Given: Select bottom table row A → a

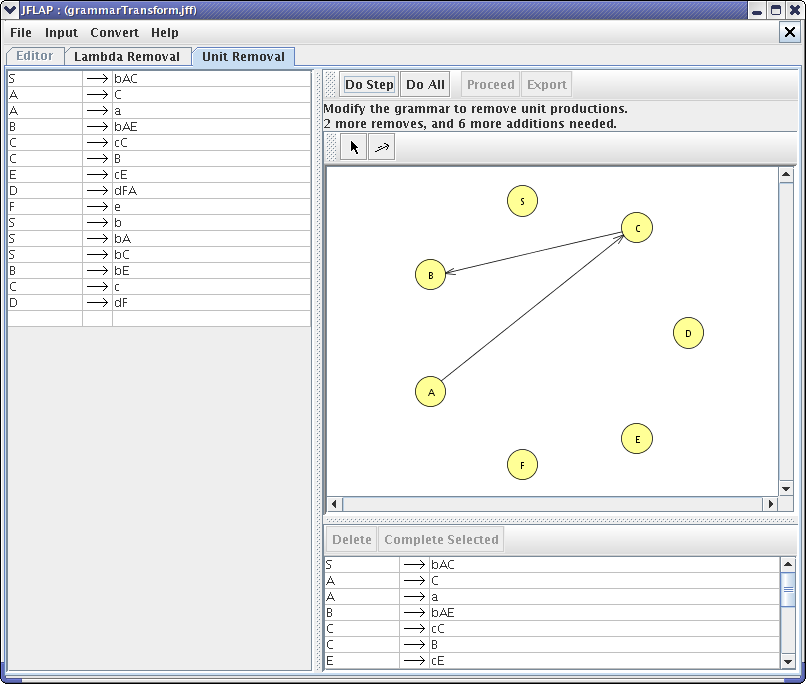Looking at the screenshot, I should tap(553, 597).
